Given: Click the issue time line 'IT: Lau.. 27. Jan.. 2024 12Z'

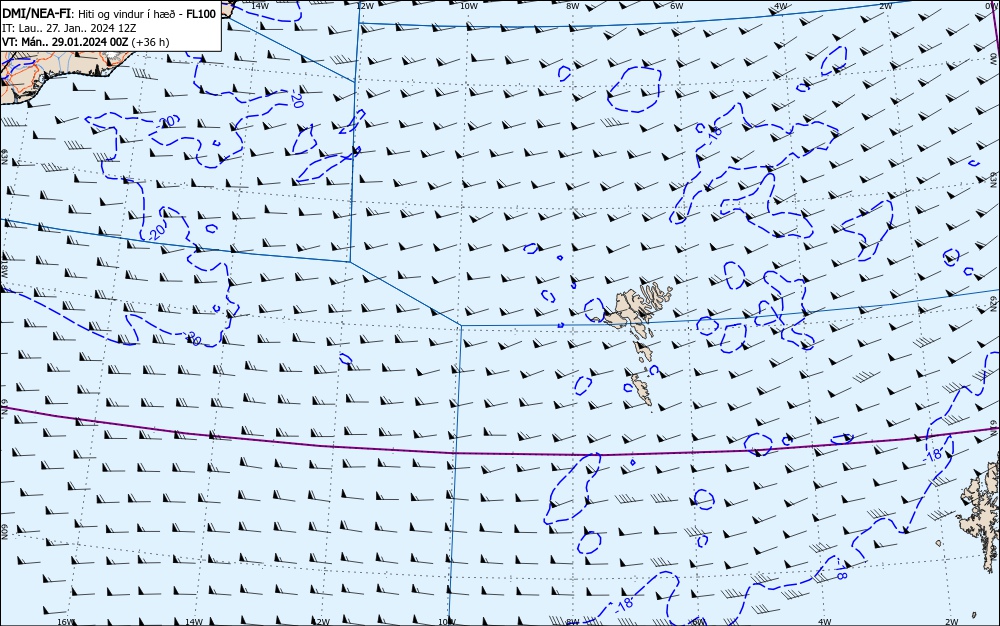Looking at the screenshot, I should [69, 28].
